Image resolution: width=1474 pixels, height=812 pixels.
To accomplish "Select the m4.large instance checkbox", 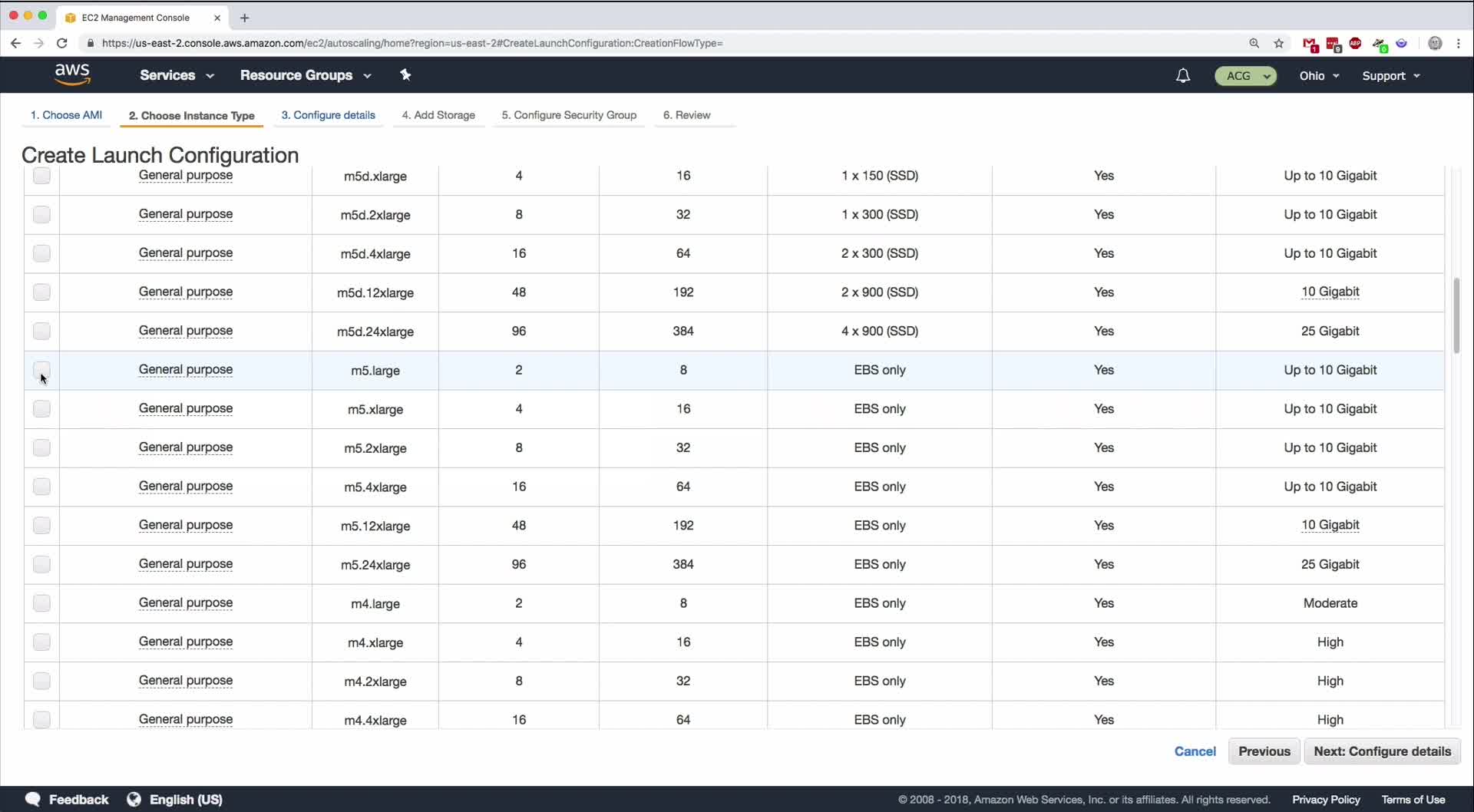I will (41, 603).
